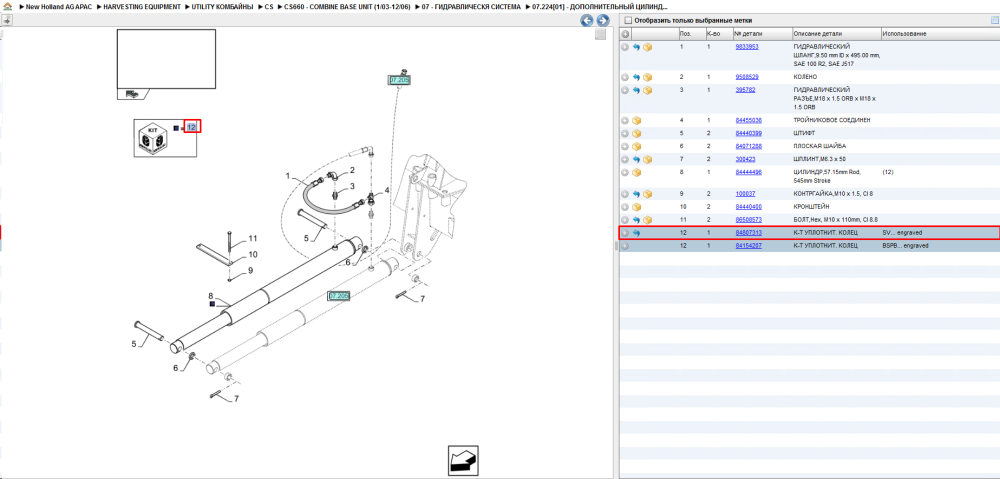Click the box icon for ЦИЛИНДР row
The height and width of the screenshot is (479, 1000).
point(636,173)
